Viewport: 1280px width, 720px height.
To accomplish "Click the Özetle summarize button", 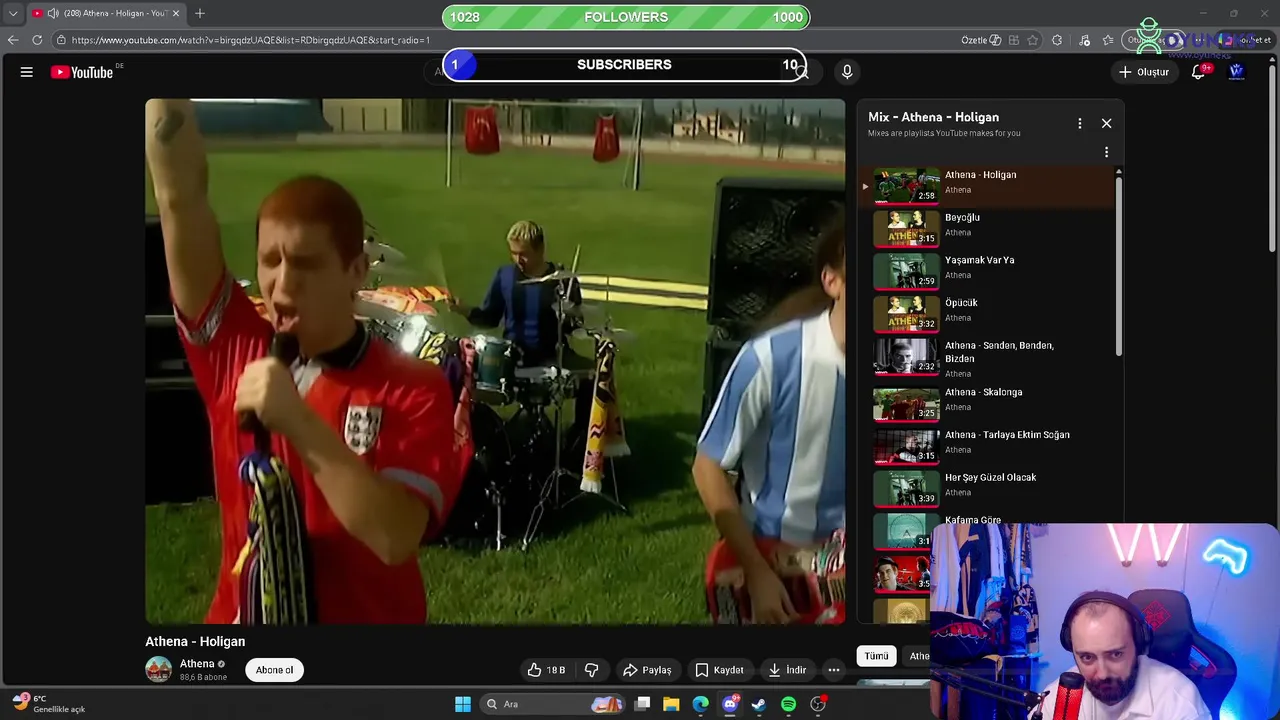I will (x=981, y=40).
